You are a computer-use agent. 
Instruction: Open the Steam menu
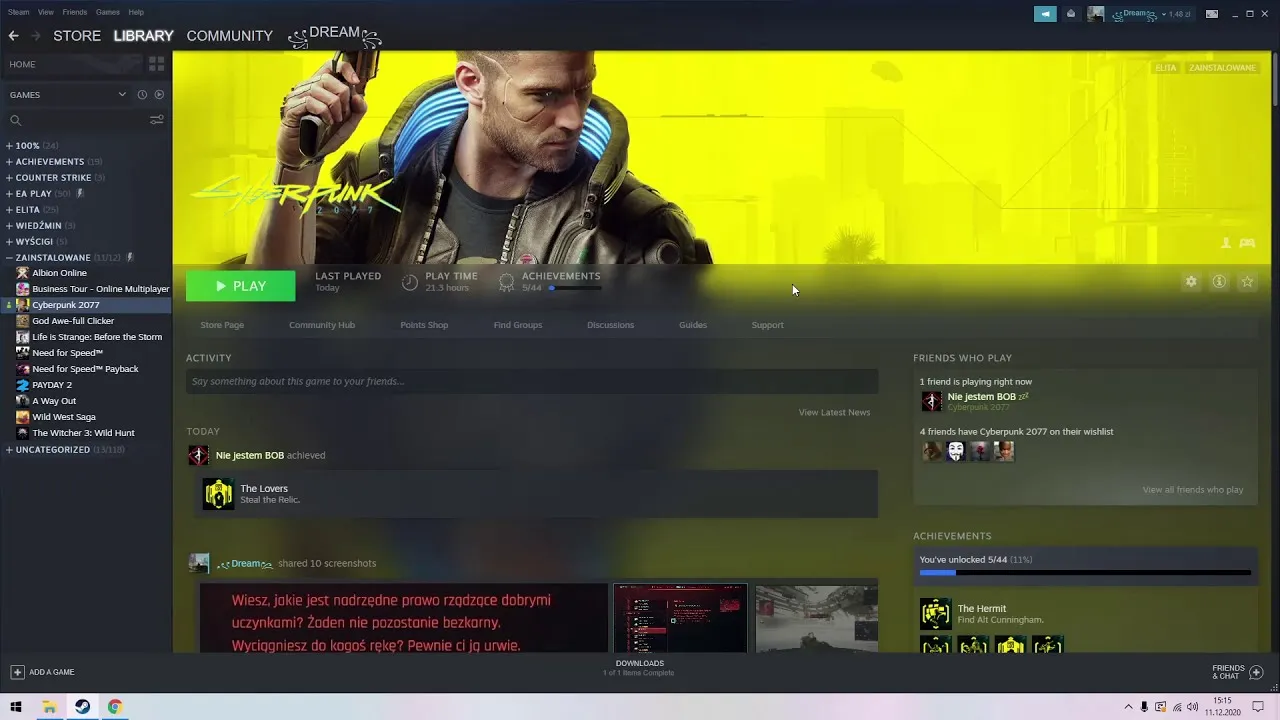[18, 12]
